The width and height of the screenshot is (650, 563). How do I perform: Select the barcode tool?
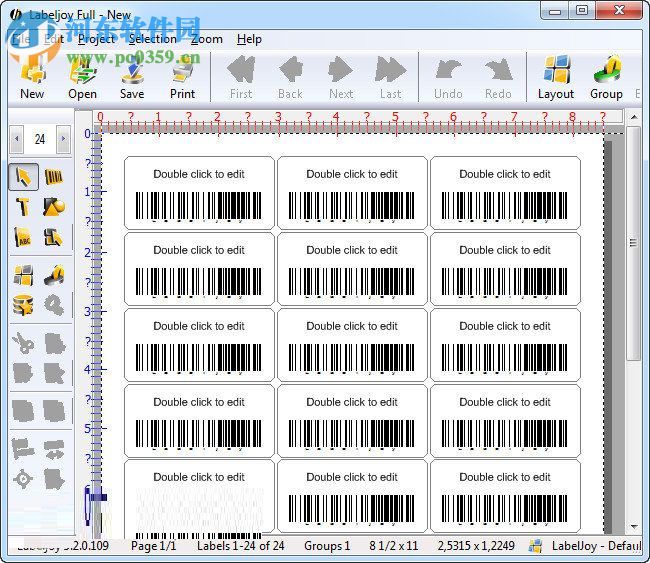click(54, 177)
